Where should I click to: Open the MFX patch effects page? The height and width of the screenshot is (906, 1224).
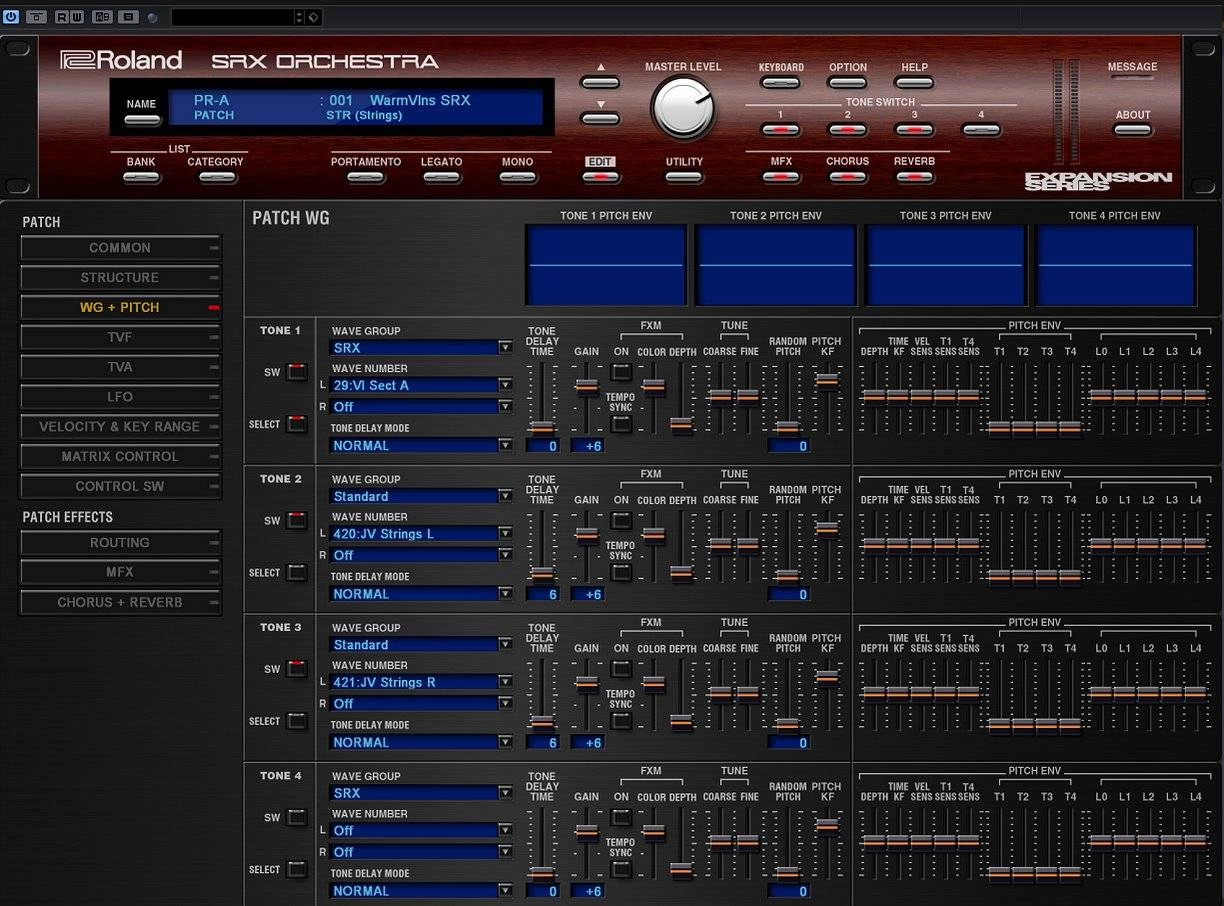coord(120,572)
